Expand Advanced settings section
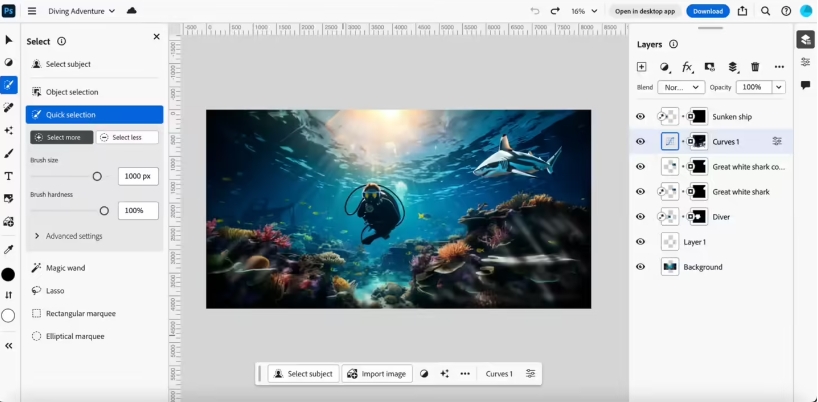The image size is (818, 402). click(x=69, y=236)
